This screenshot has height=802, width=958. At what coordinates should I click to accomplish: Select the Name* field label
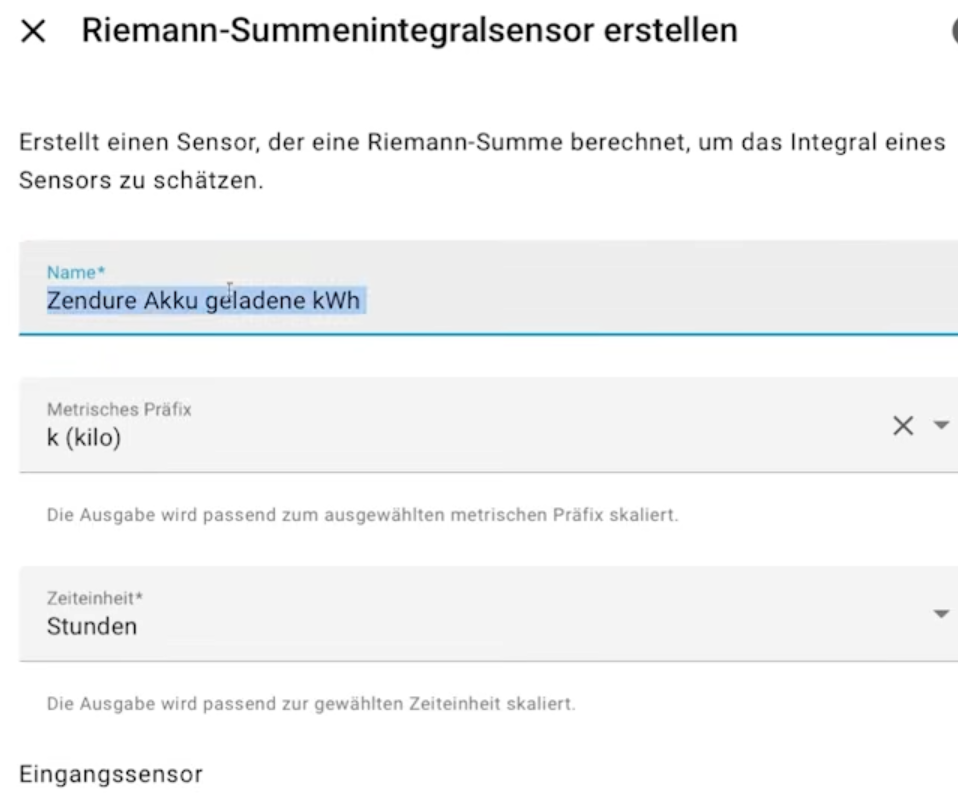(x=76, y=272)
